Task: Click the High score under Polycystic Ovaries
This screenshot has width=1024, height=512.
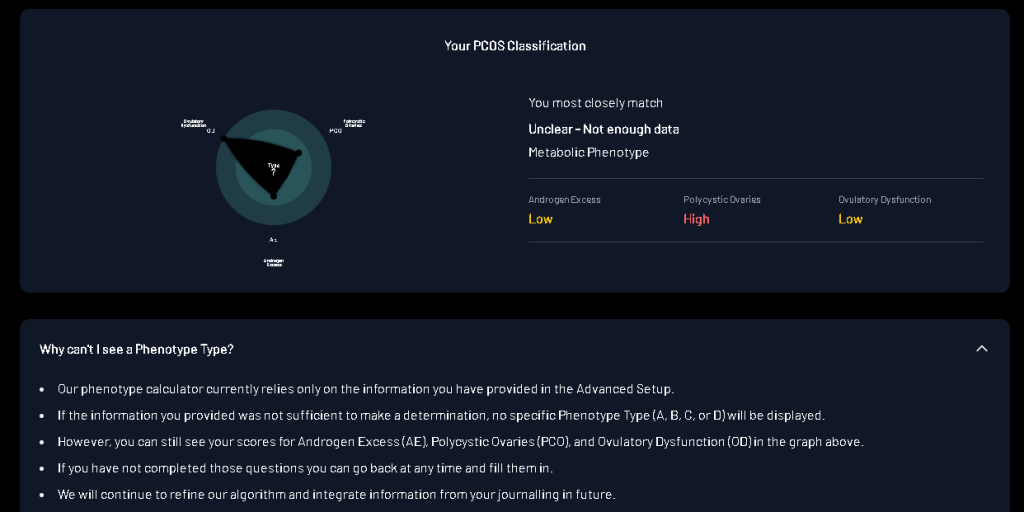Action: click(x=696, y=219)
